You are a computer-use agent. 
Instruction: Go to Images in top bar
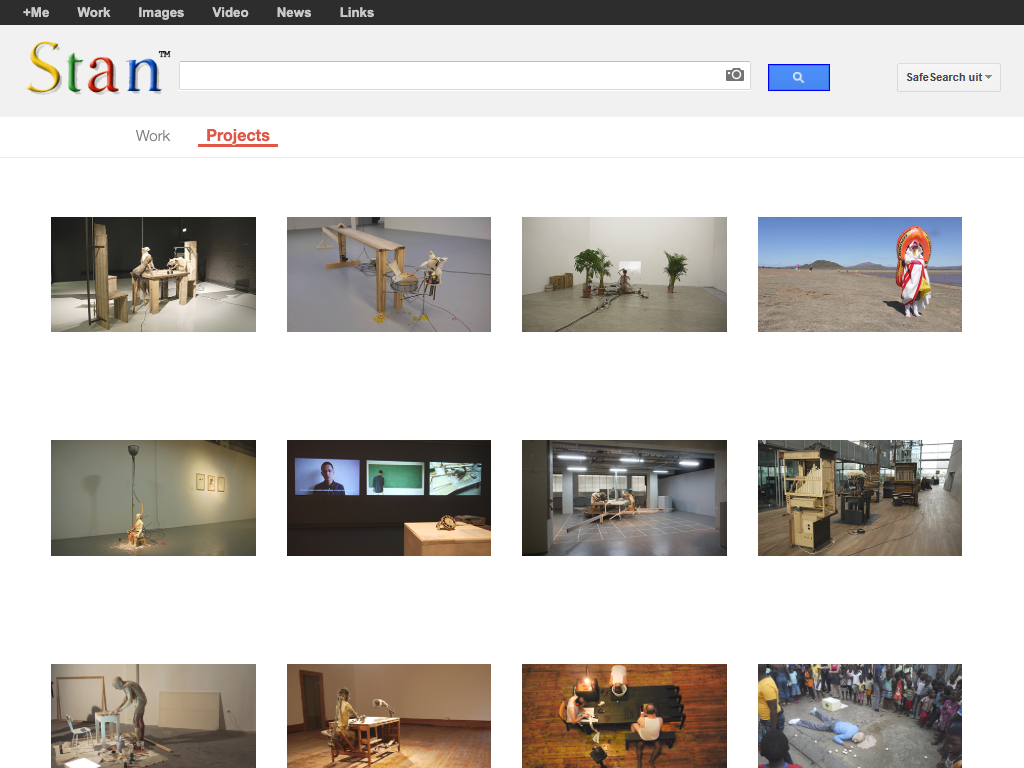pos(161,13)
